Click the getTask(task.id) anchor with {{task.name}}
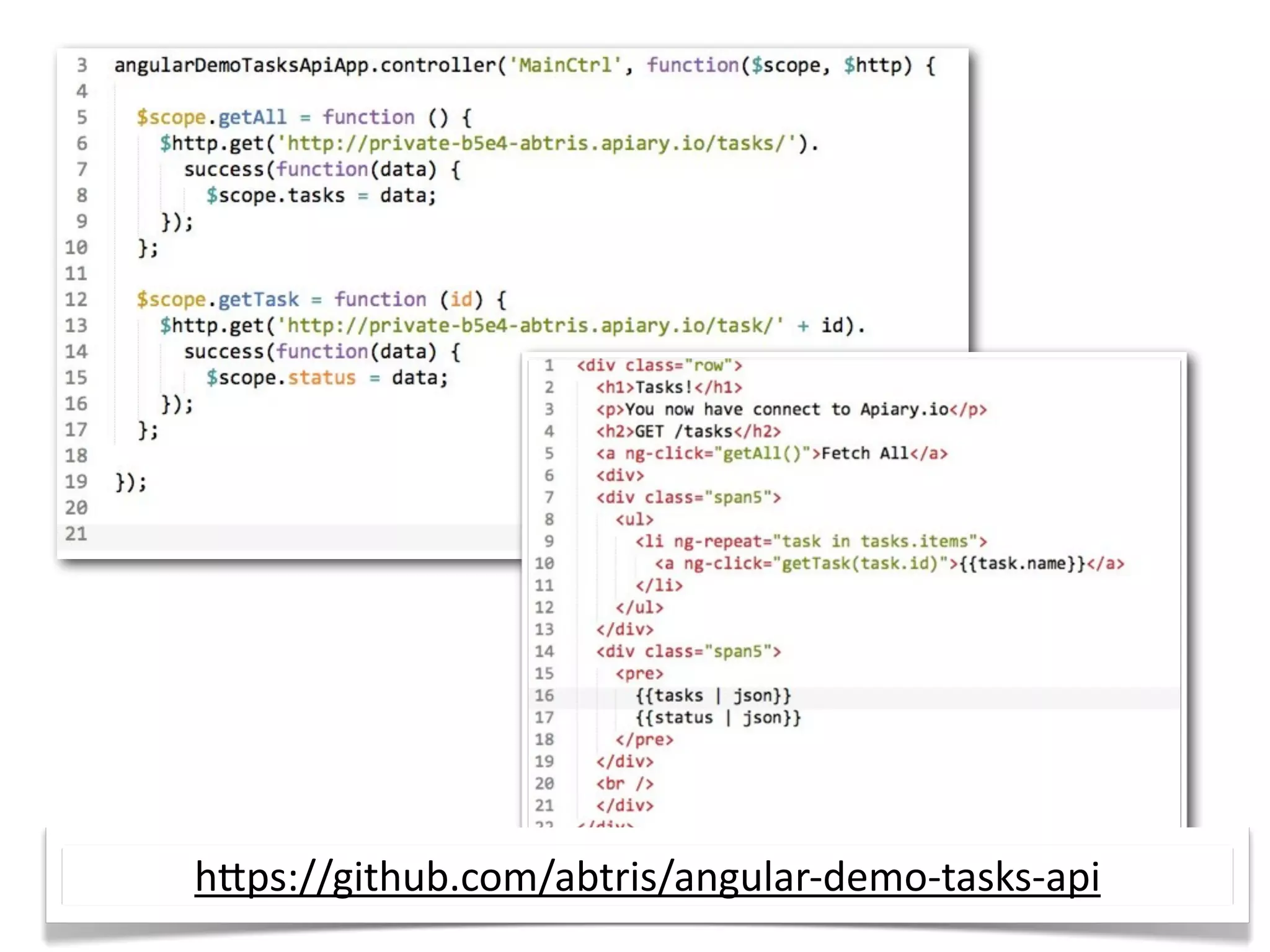The image size is (1270, 952). click(890, 563)
